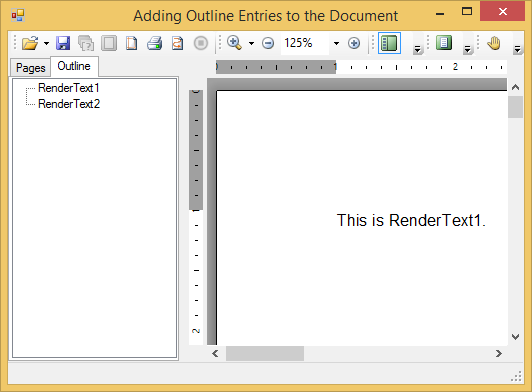
Task: Open the zoom tool dropdown arrow
Action: 251,43
